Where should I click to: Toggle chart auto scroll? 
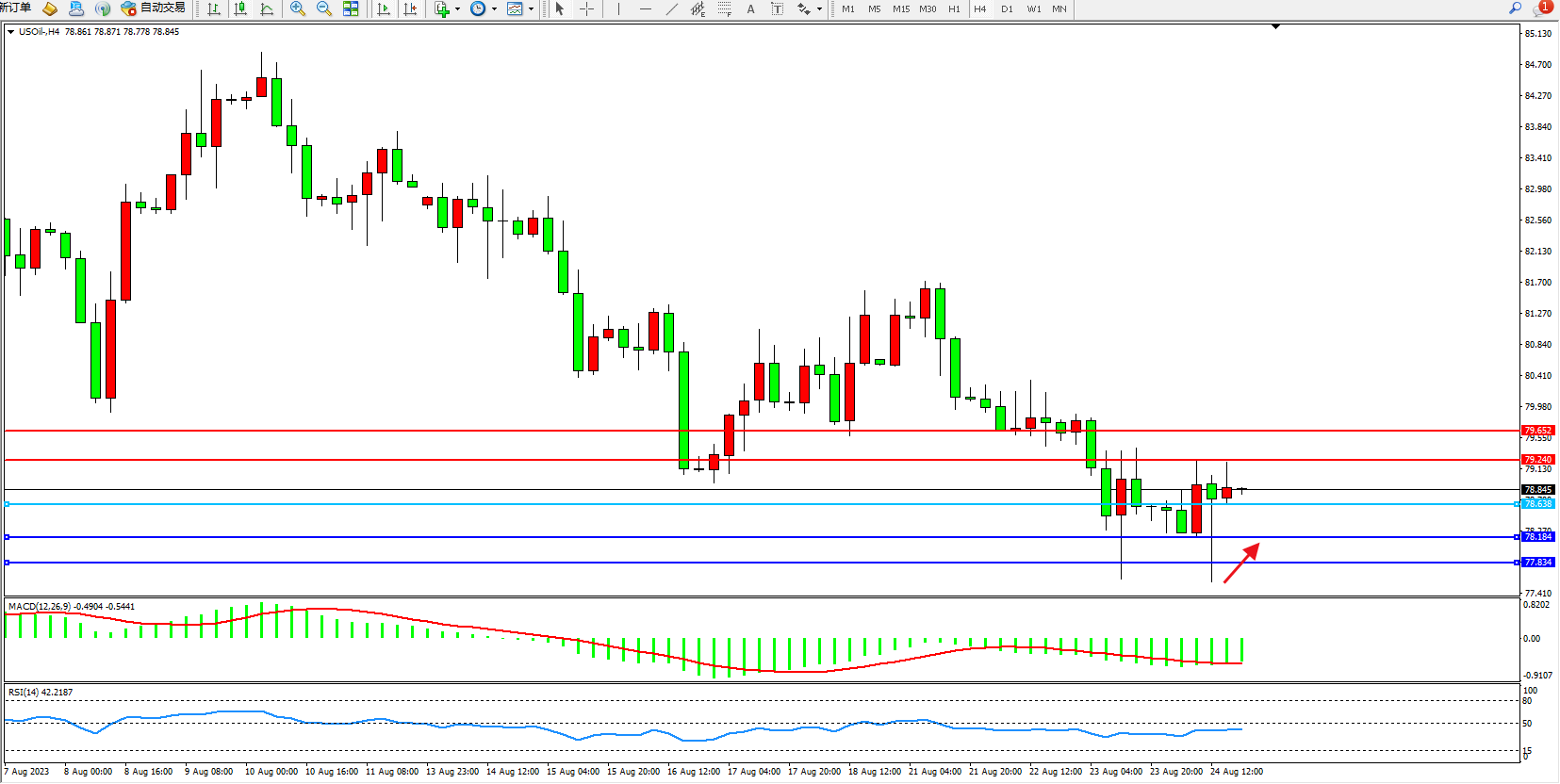click(384, 8)
